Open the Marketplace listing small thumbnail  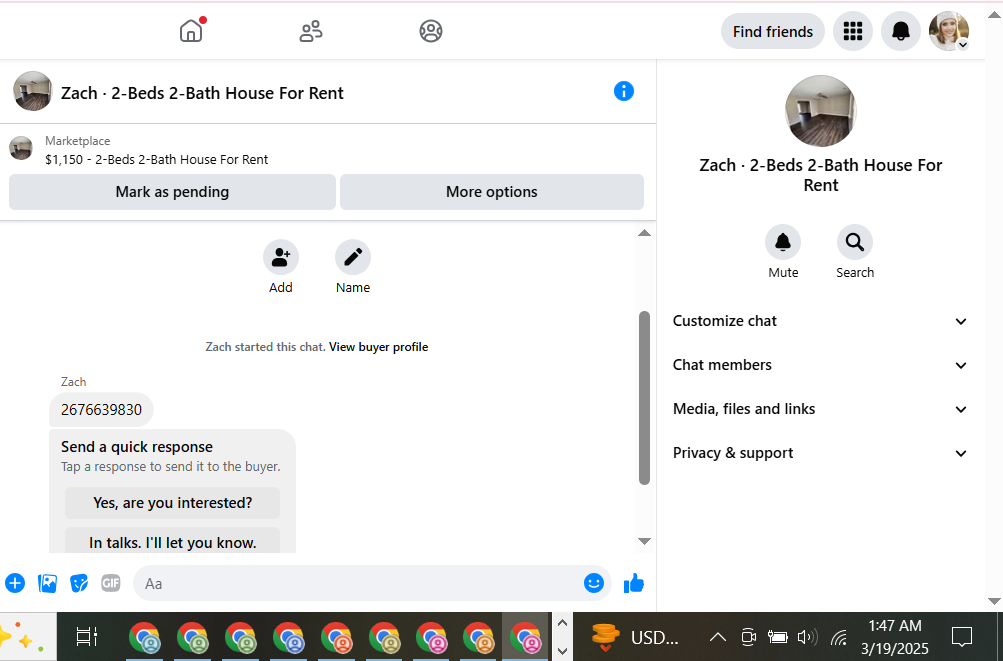[x=21, y=148]
